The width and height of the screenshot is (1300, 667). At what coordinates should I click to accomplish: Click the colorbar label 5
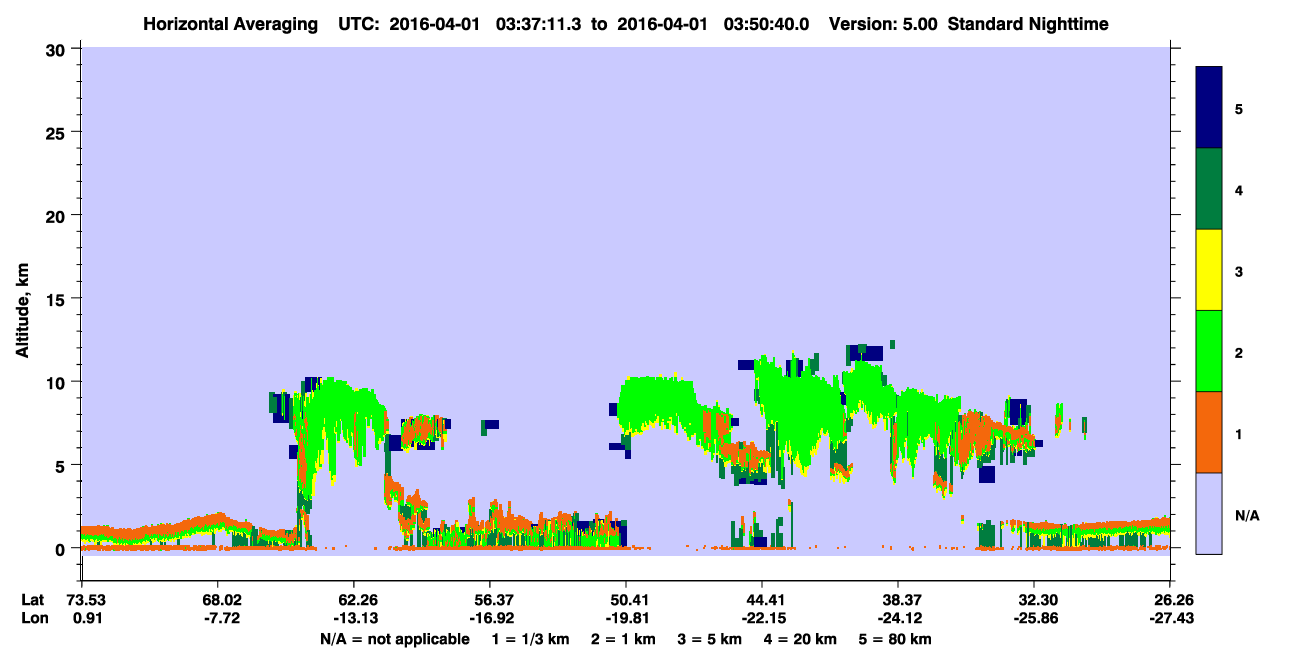click(1239, 108)
